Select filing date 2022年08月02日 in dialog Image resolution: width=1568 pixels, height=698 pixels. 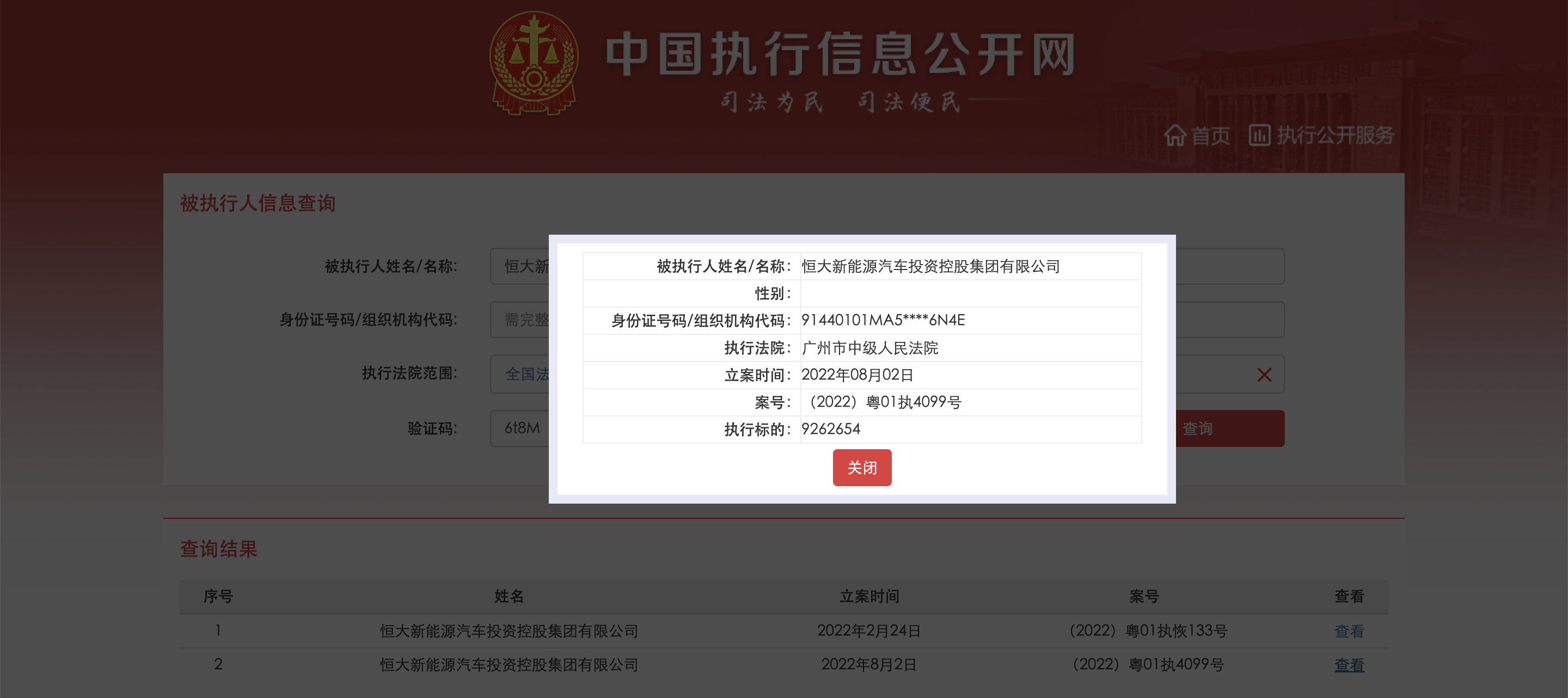[857, 375]
